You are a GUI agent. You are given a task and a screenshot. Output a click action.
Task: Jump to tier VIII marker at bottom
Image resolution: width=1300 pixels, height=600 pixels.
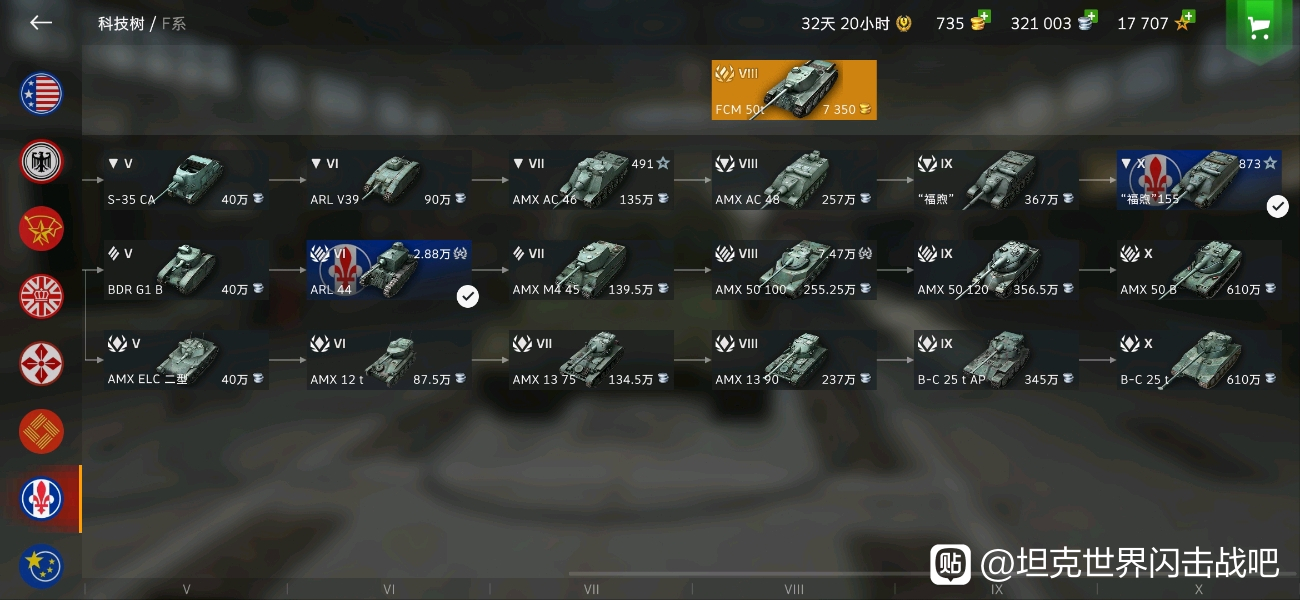pos(794,590)
